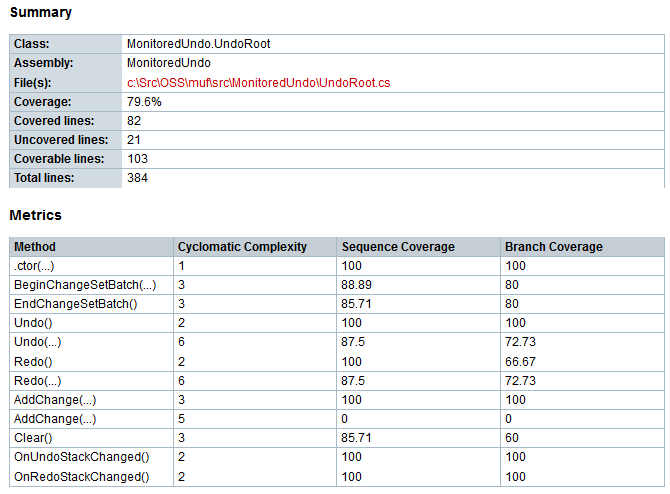Click the Method column header

[35, 247]
